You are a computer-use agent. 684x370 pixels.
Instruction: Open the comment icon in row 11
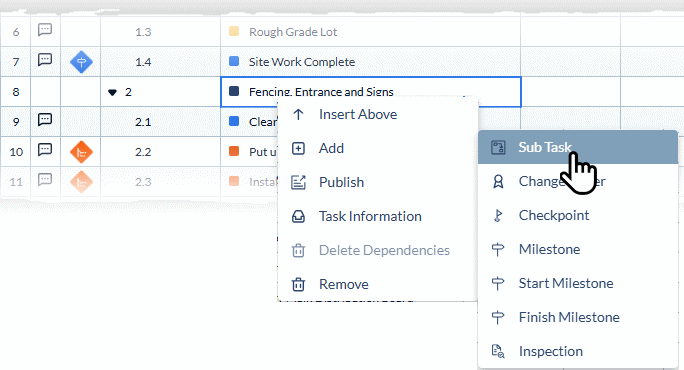[x=45, y=180]
